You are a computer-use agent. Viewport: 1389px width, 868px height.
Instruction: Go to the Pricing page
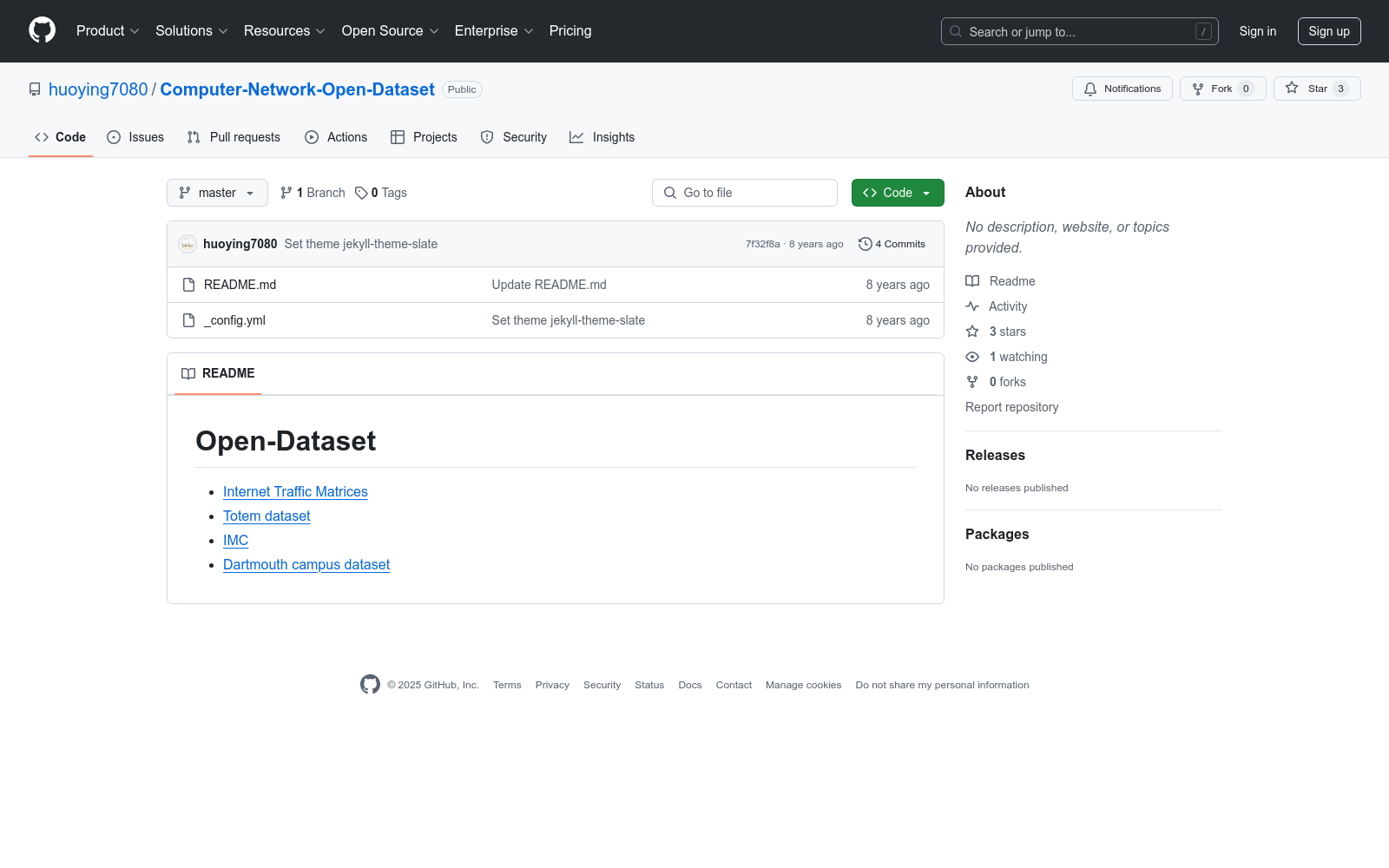(x=570, y=31)
